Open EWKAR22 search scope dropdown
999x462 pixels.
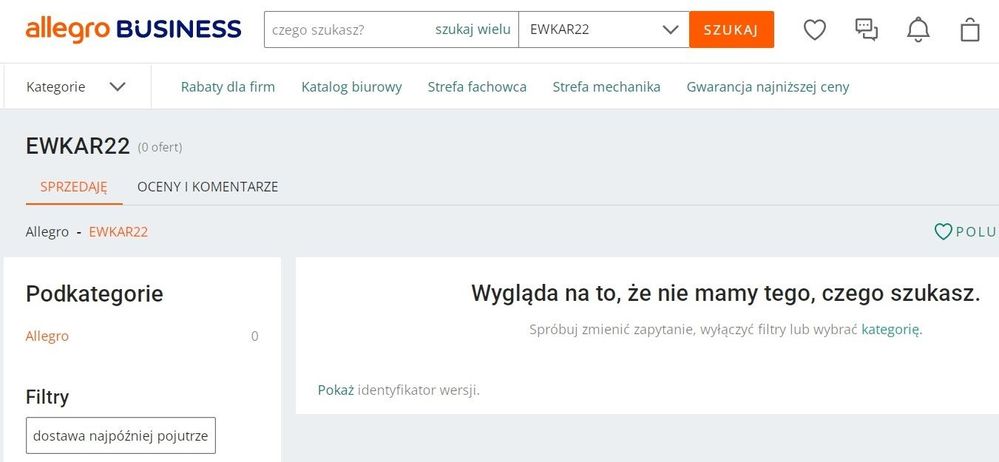[603, 29]
